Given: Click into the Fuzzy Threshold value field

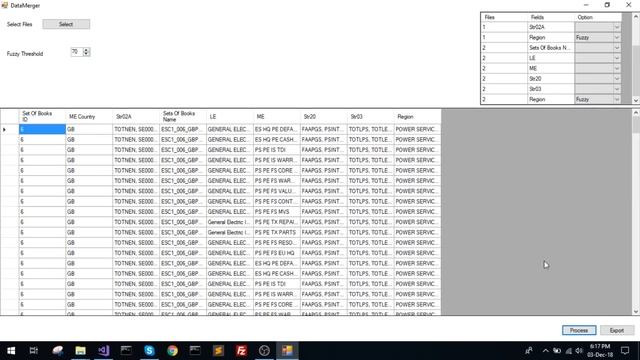Looking at the screenshot, I should point(76,52).
